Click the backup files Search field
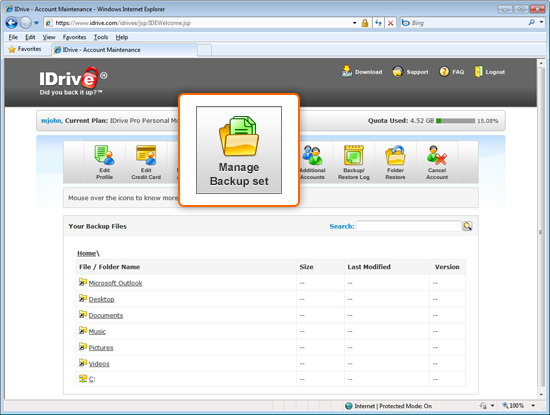The height and width of the screenshot is (415, 550). [x=409, y=226]
